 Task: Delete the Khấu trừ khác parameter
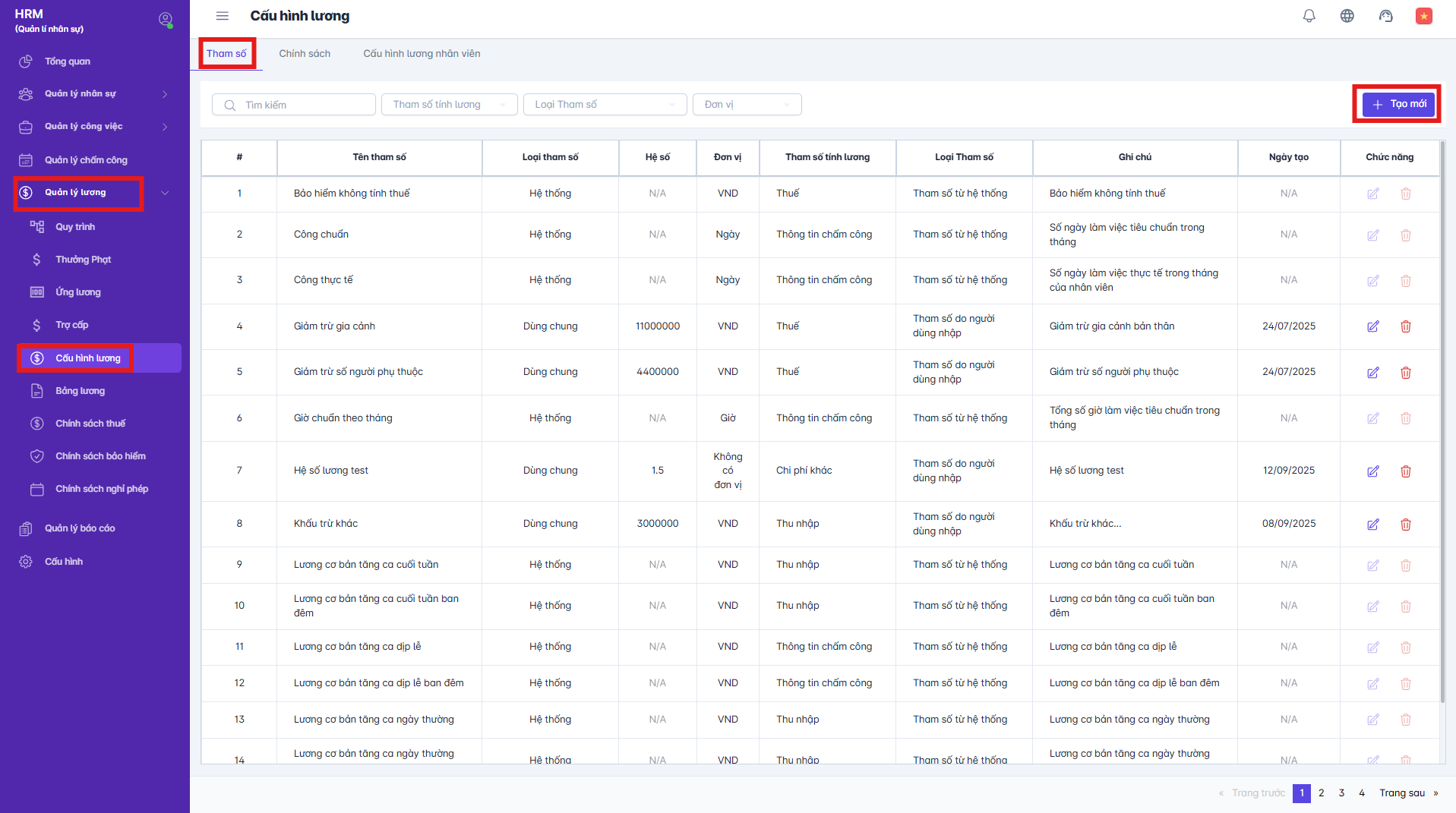pyautogui.click(x=1405, y=525)
